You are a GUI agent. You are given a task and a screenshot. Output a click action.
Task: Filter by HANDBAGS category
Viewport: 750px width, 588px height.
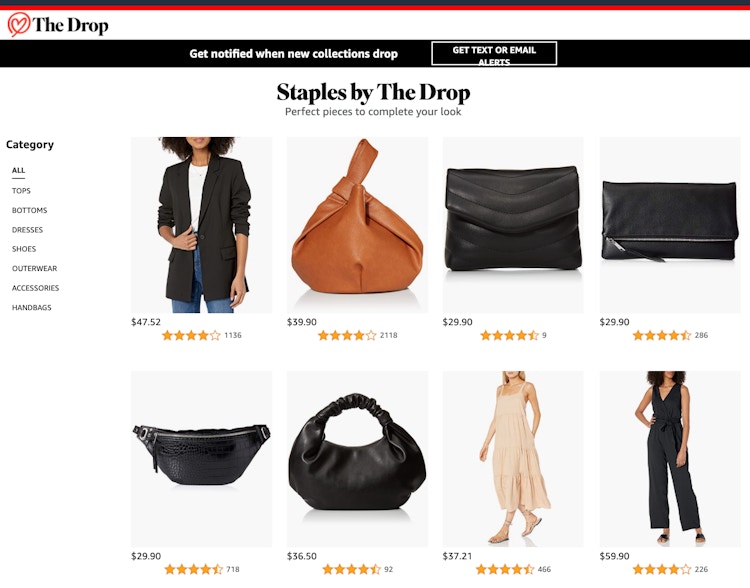coord(32,308)
